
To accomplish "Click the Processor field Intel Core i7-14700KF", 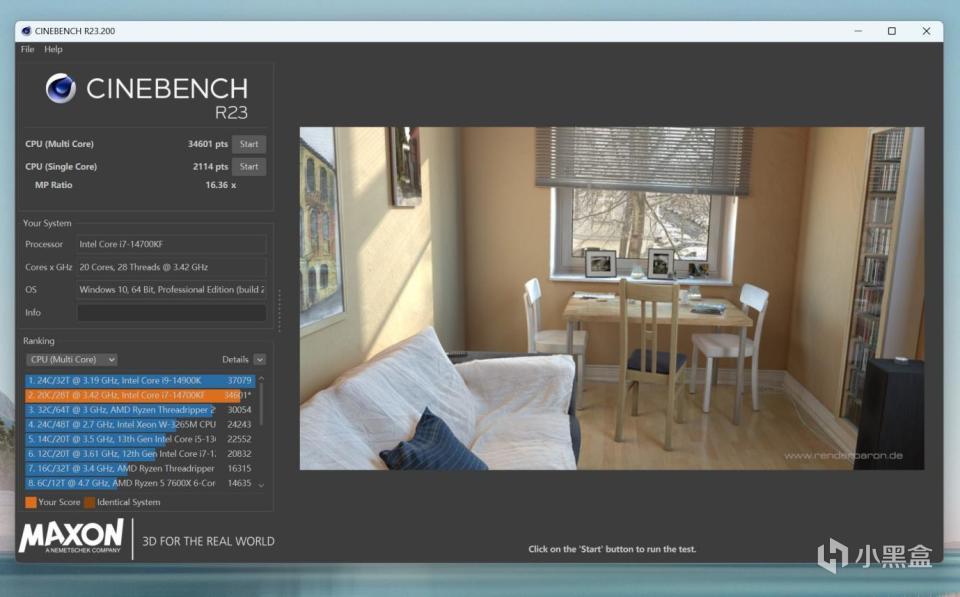I will pos(171,244).
